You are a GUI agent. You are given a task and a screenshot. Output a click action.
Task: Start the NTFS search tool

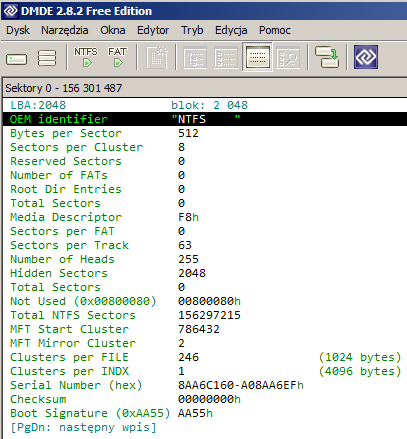86,57
